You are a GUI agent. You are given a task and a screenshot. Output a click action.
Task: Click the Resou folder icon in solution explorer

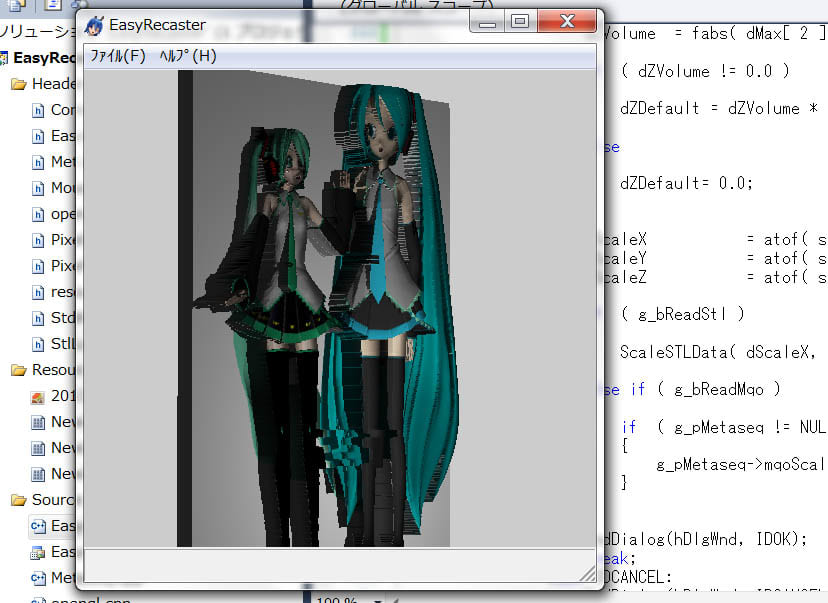click(x=18, y=370)
